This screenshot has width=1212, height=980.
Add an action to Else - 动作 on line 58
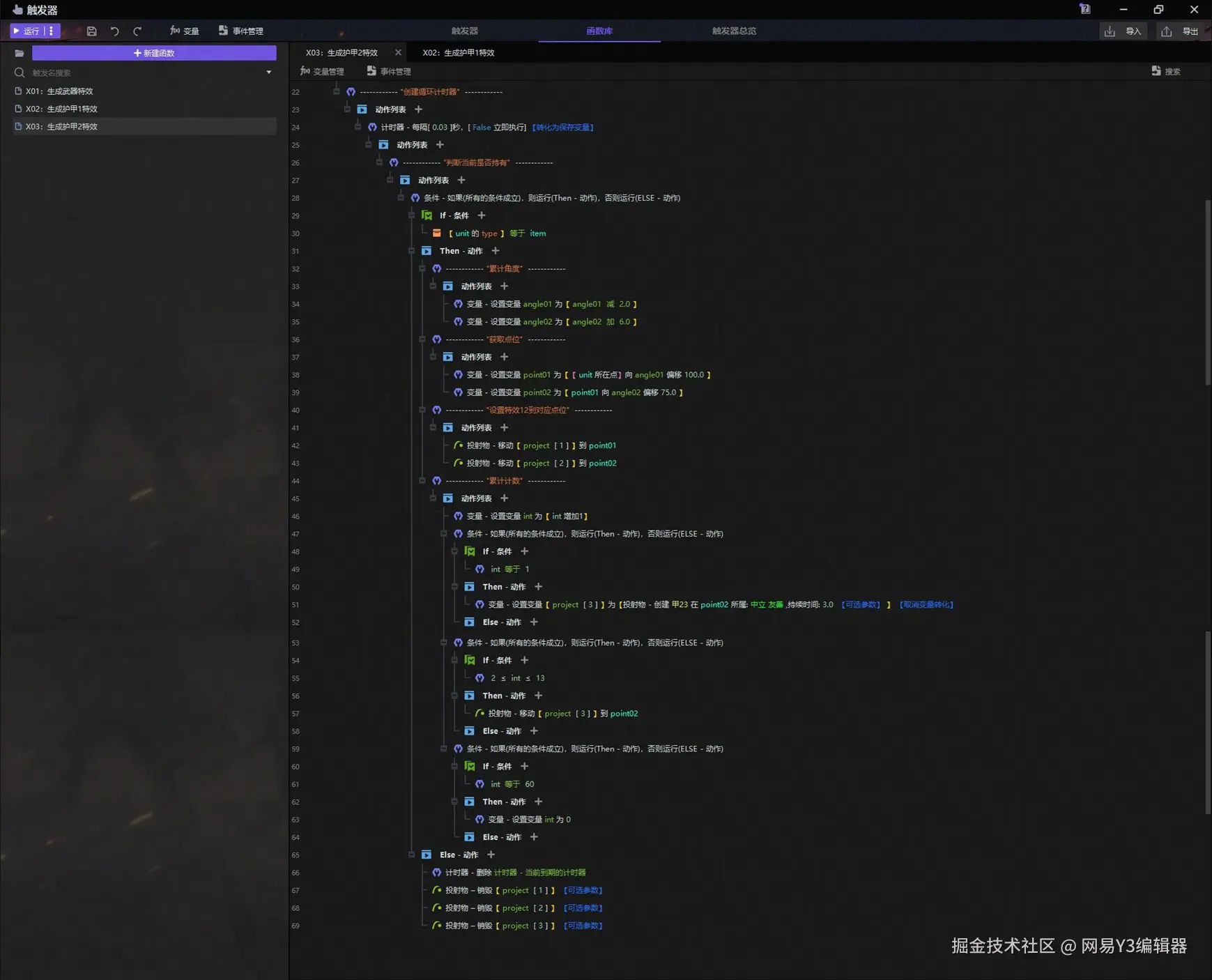534,731
